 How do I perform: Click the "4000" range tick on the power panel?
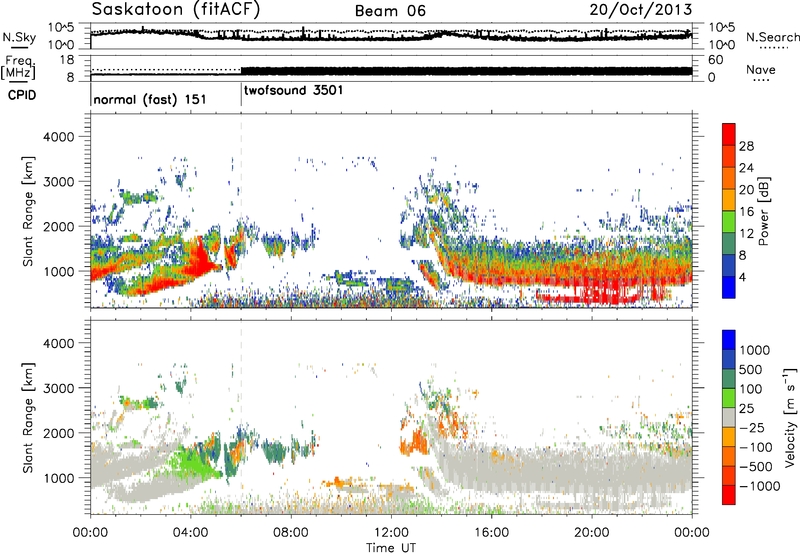click(x=59, y=137)
